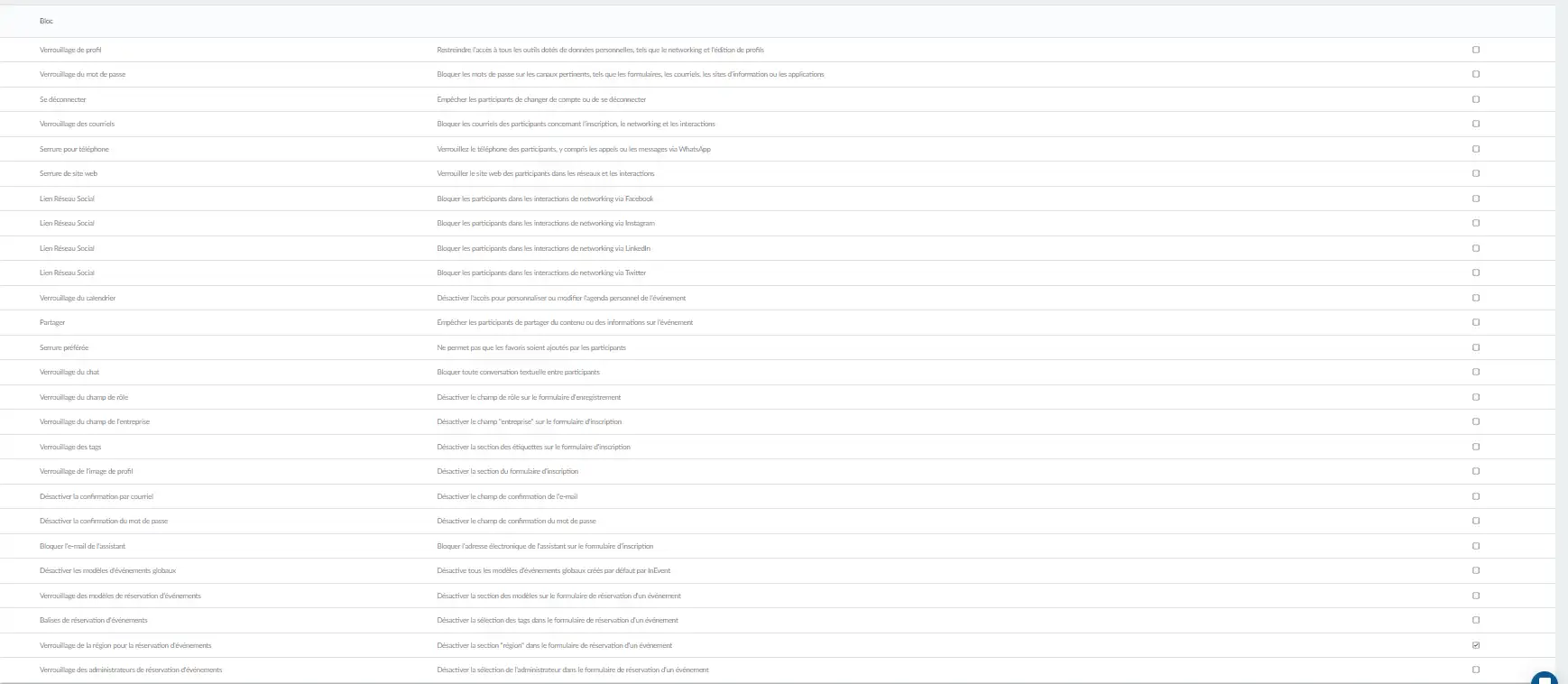Tick the Verrouillage du mot de passe checkbox
Image resolution: width=1568 pixels, height=684 pixels.
point(1476,74)
